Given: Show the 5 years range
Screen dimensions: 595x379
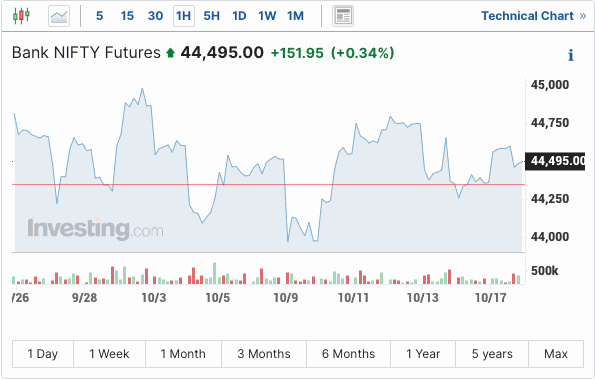Looking at the screenshot, I should (x=492, y=354).
